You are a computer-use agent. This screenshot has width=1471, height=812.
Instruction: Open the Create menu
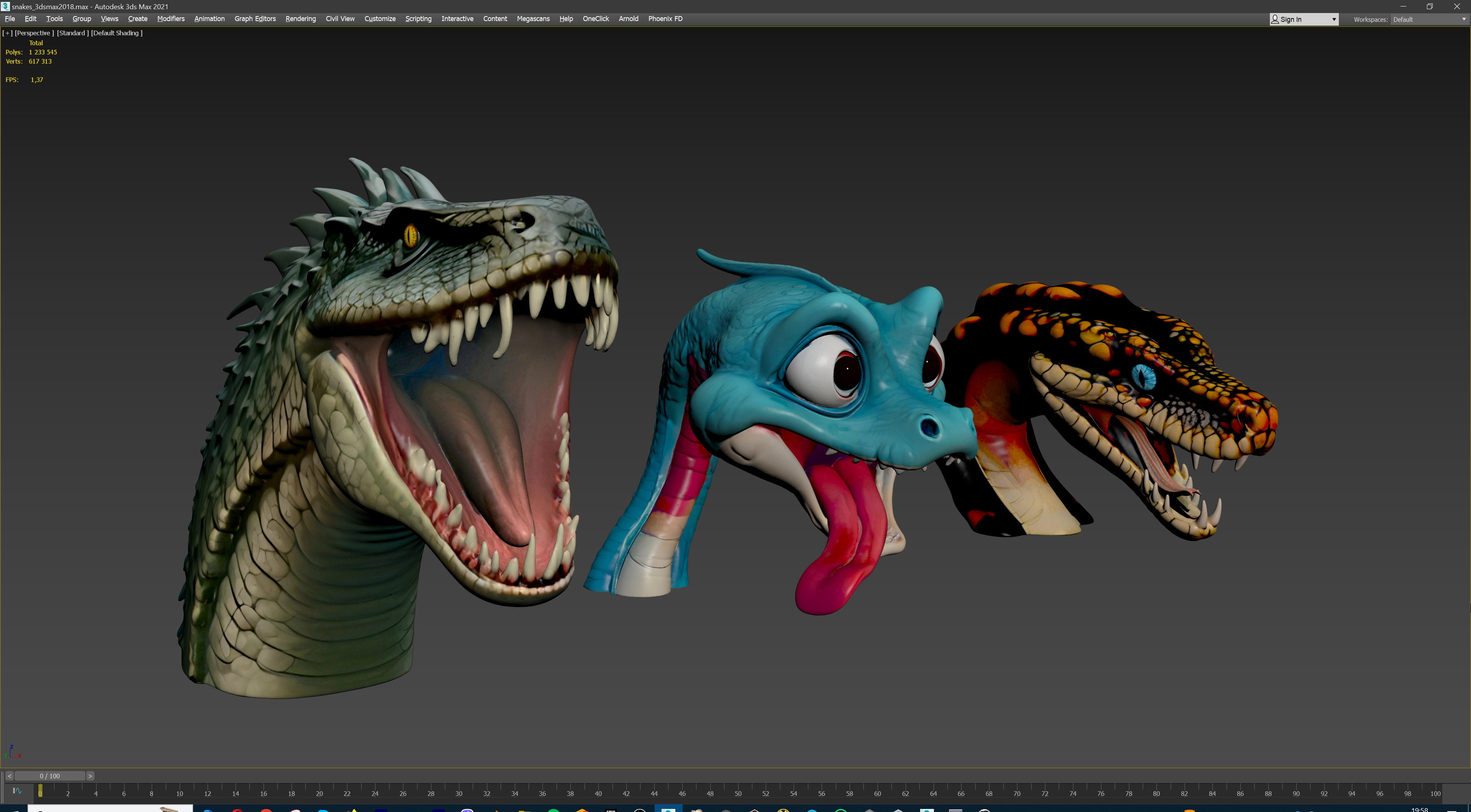[138, 19]
